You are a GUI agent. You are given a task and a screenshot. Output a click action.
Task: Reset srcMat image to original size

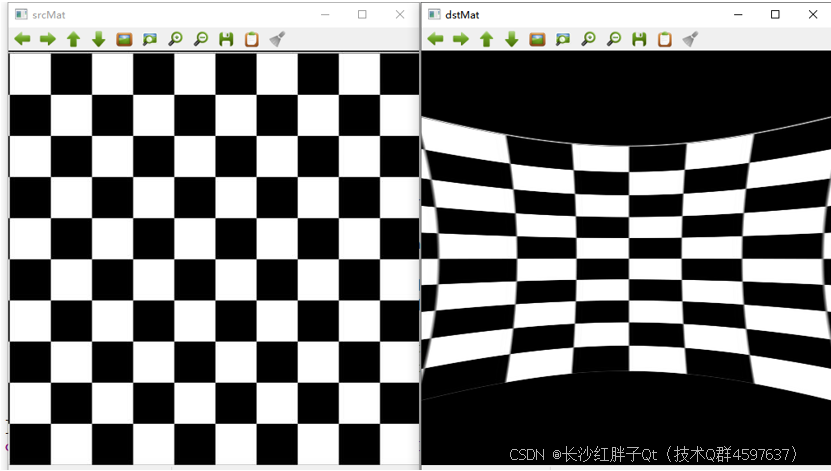tap(124, 39)
